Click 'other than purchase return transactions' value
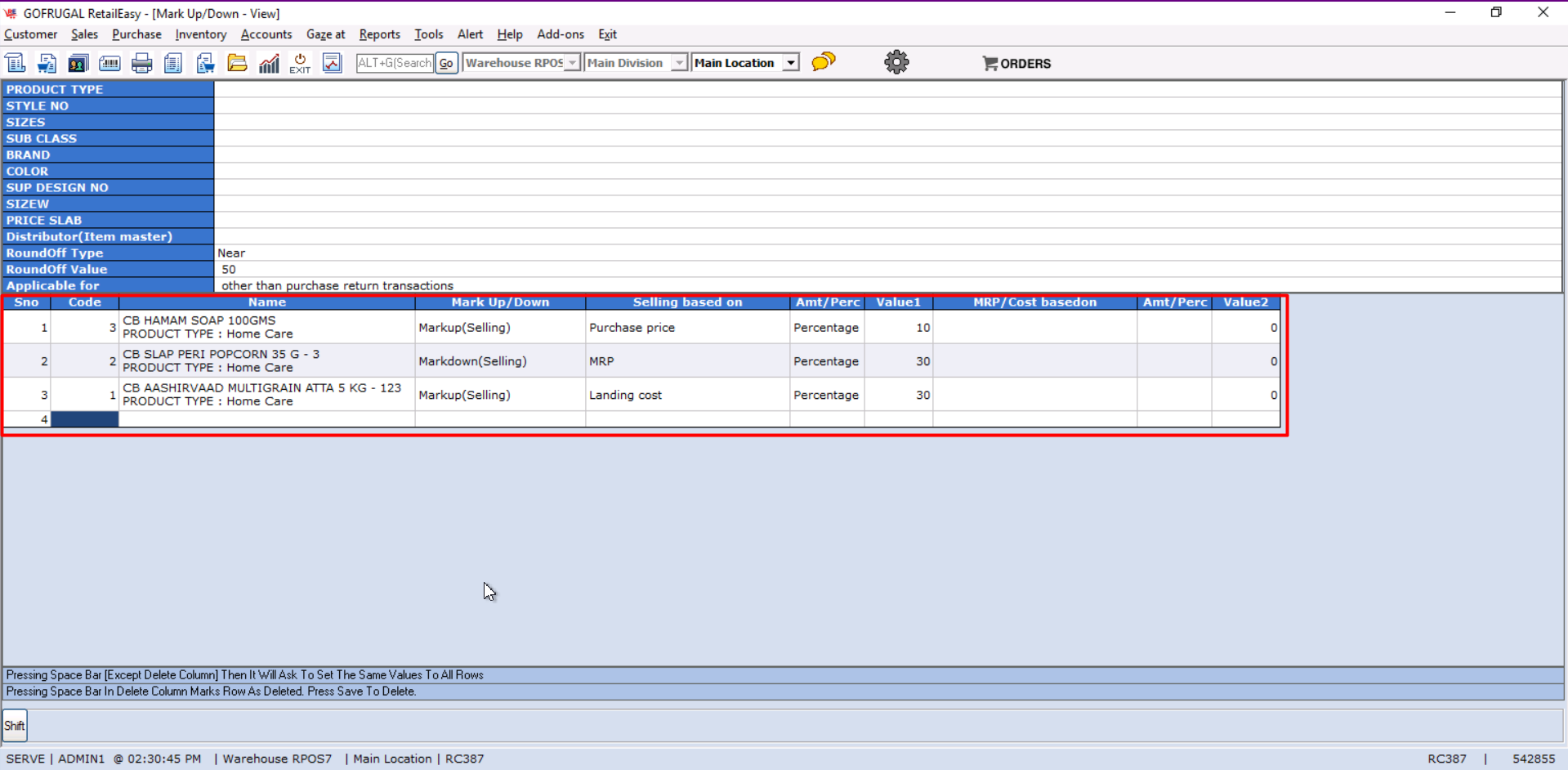 tap(337, 285)
